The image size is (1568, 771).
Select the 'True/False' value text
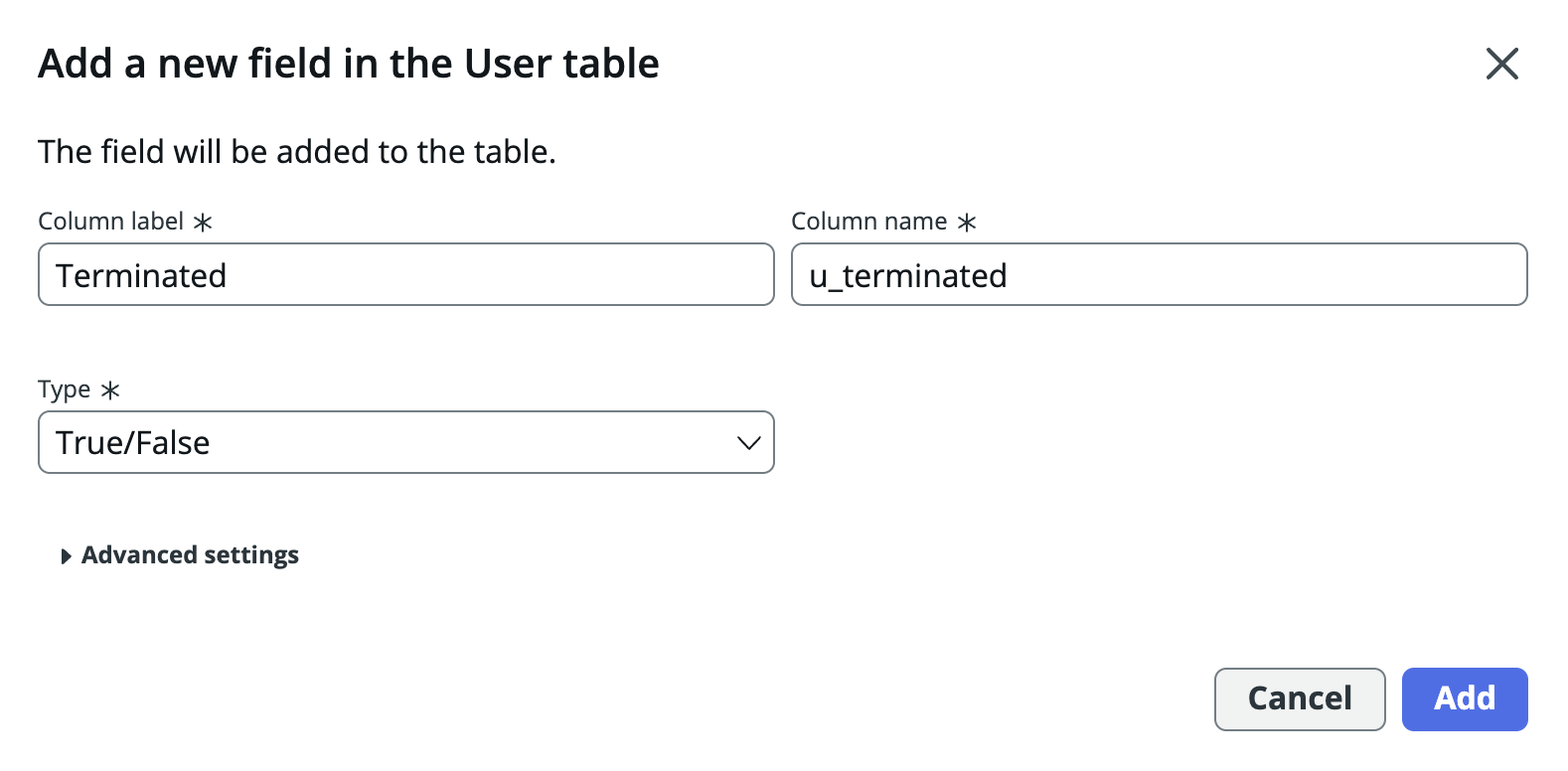click(133, 443)
